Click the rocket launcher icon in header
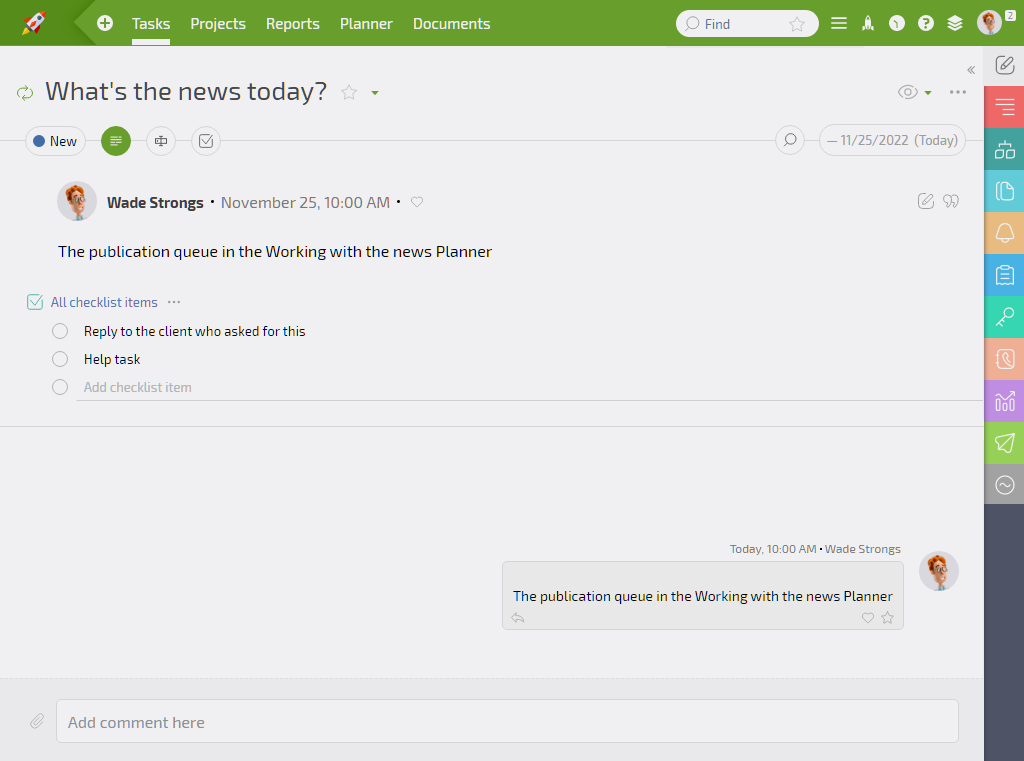Viewport: 1024px width, 761px height. click(868, 24)
